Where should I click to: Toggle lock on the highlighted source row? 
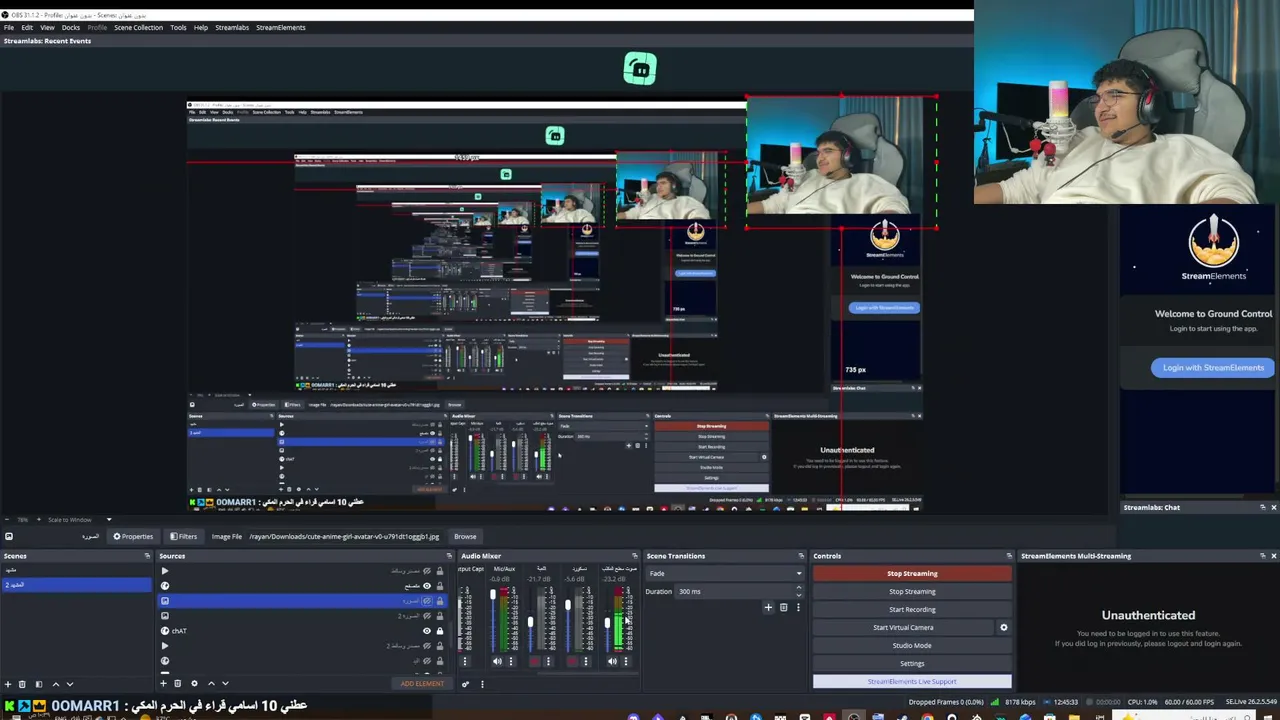(439, 601)
